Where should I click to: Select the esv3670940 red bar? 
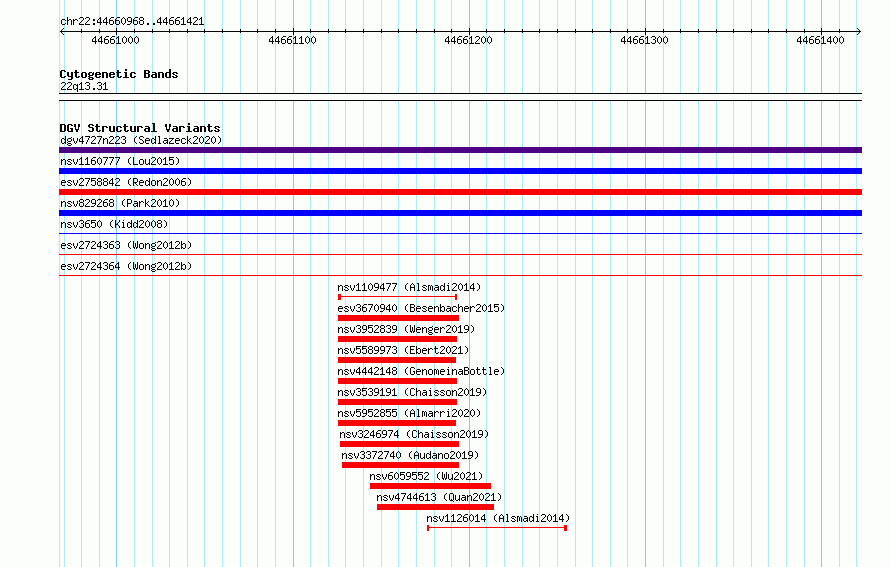[x=398, y=318]
